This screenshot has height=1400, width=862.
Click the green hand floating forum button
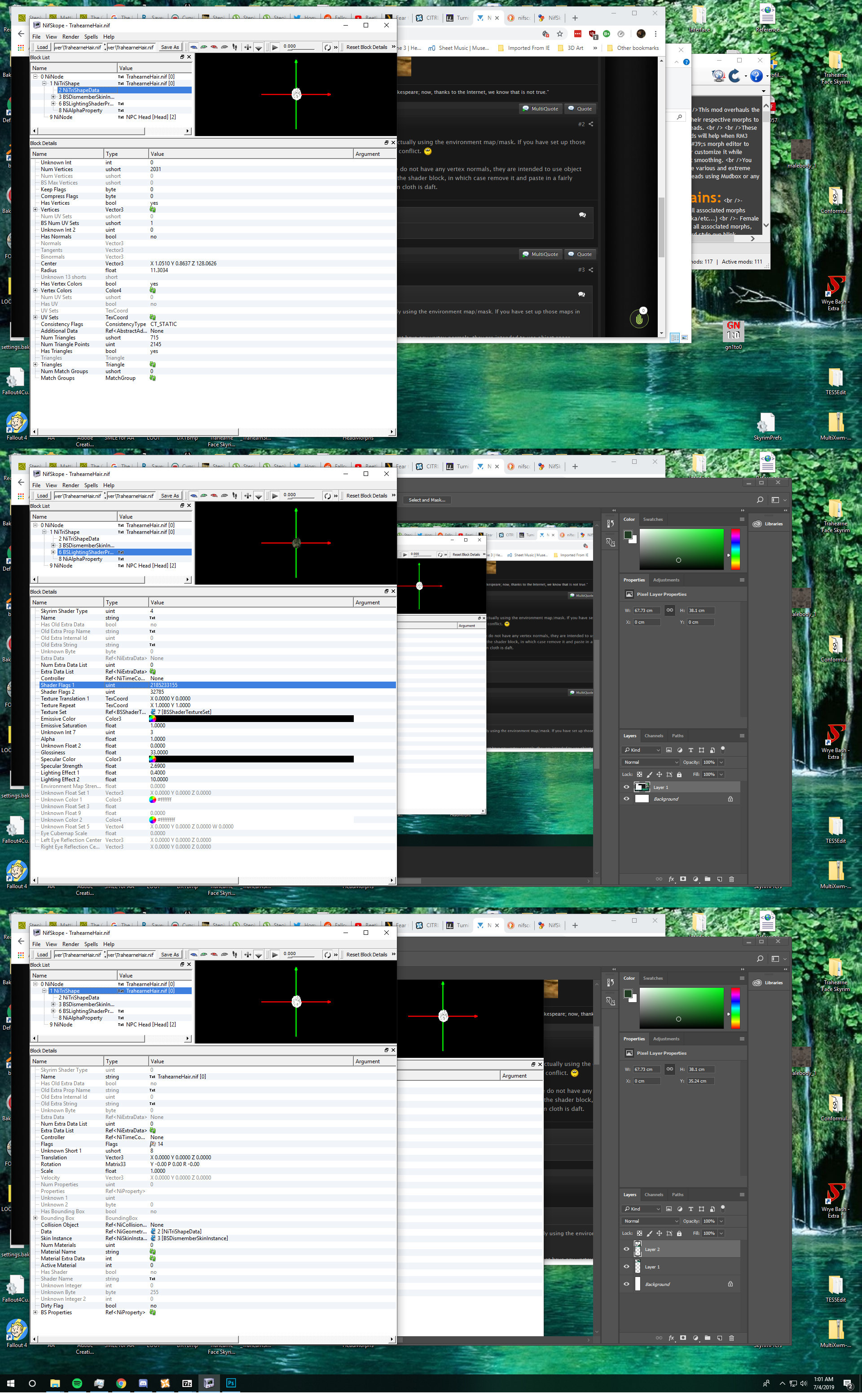639,319
